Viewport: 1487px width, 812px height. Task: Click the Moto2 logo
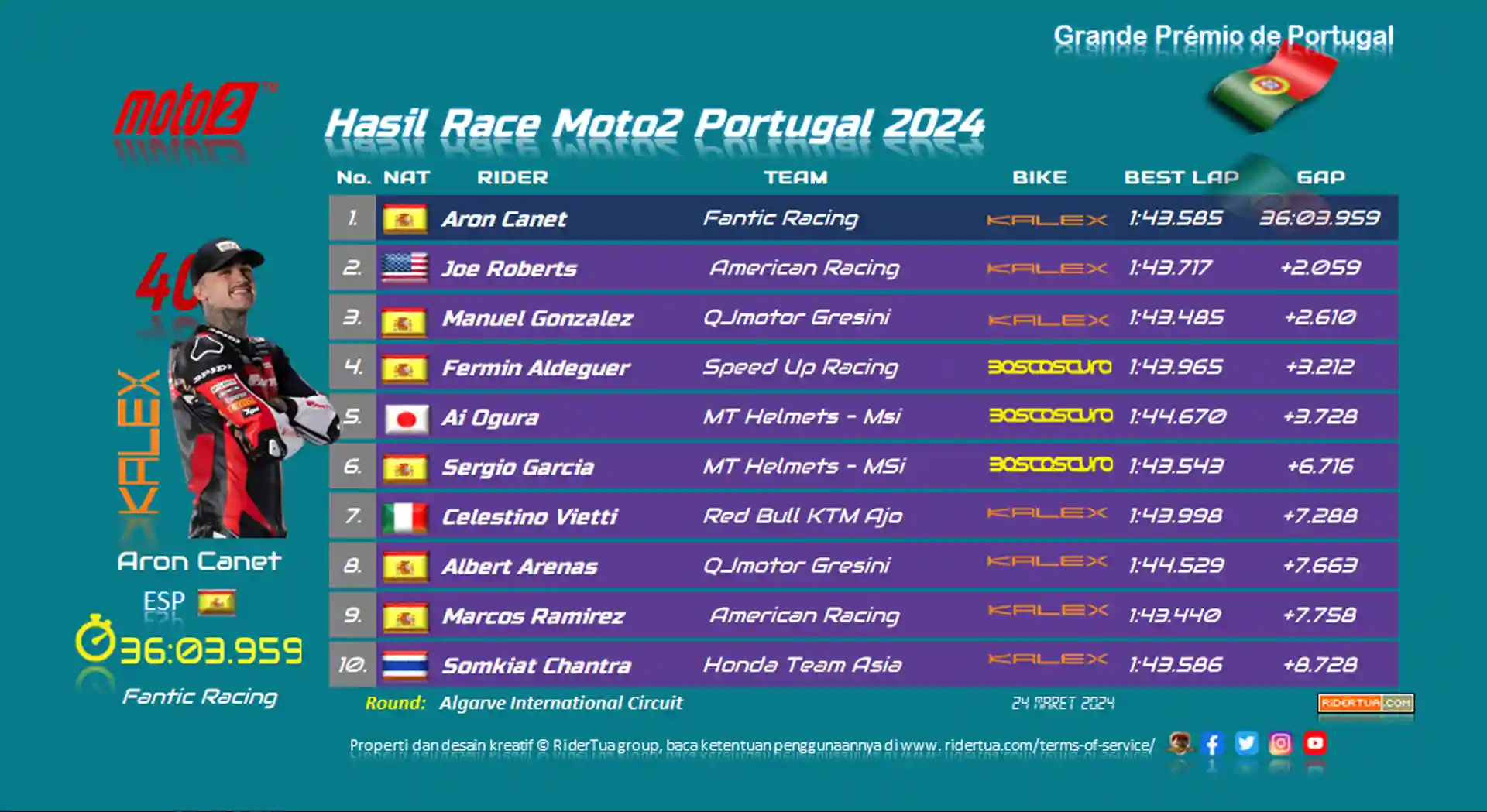pos(194,110)
